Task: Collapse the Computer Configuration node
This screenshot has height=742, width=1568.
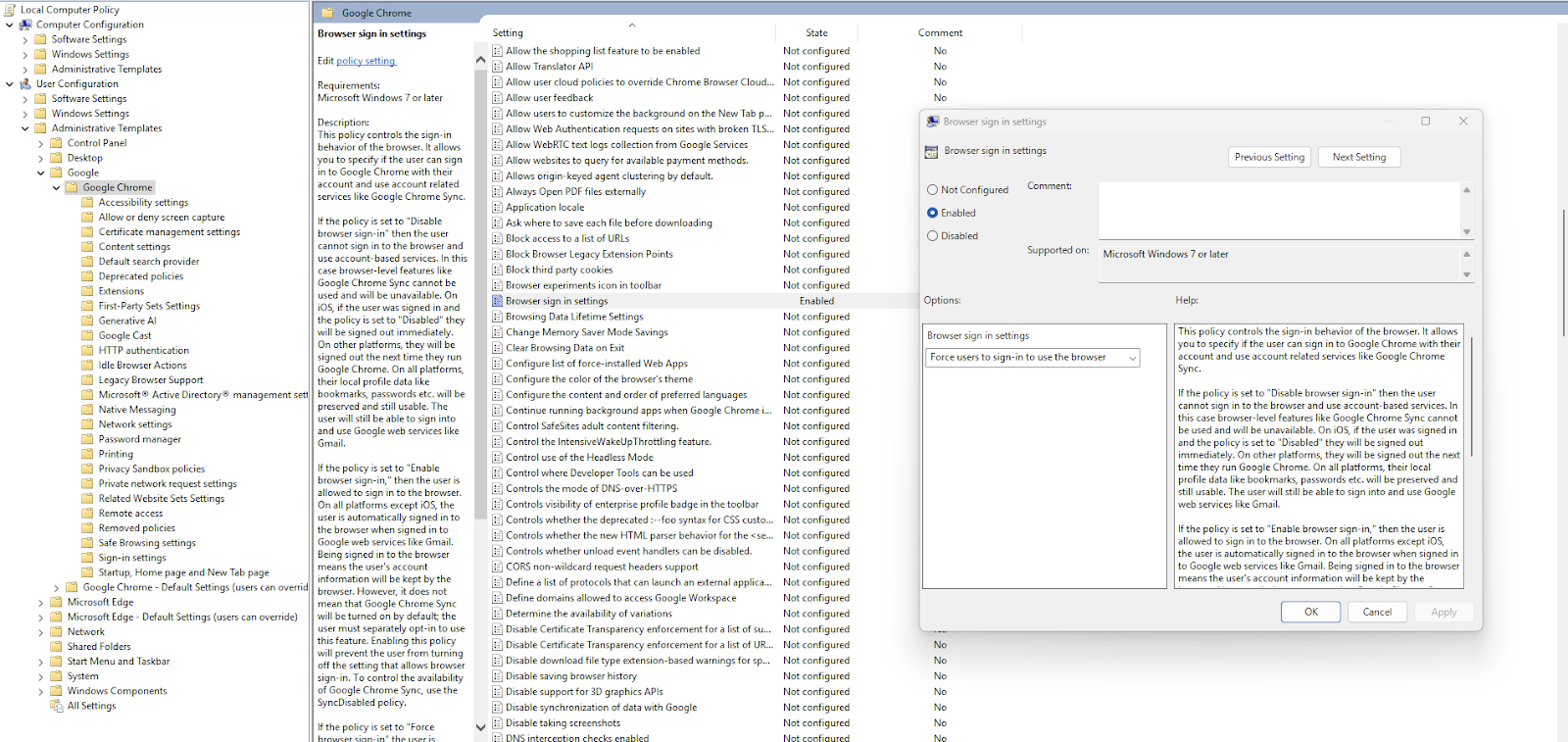Action: (x=10, y=25)
